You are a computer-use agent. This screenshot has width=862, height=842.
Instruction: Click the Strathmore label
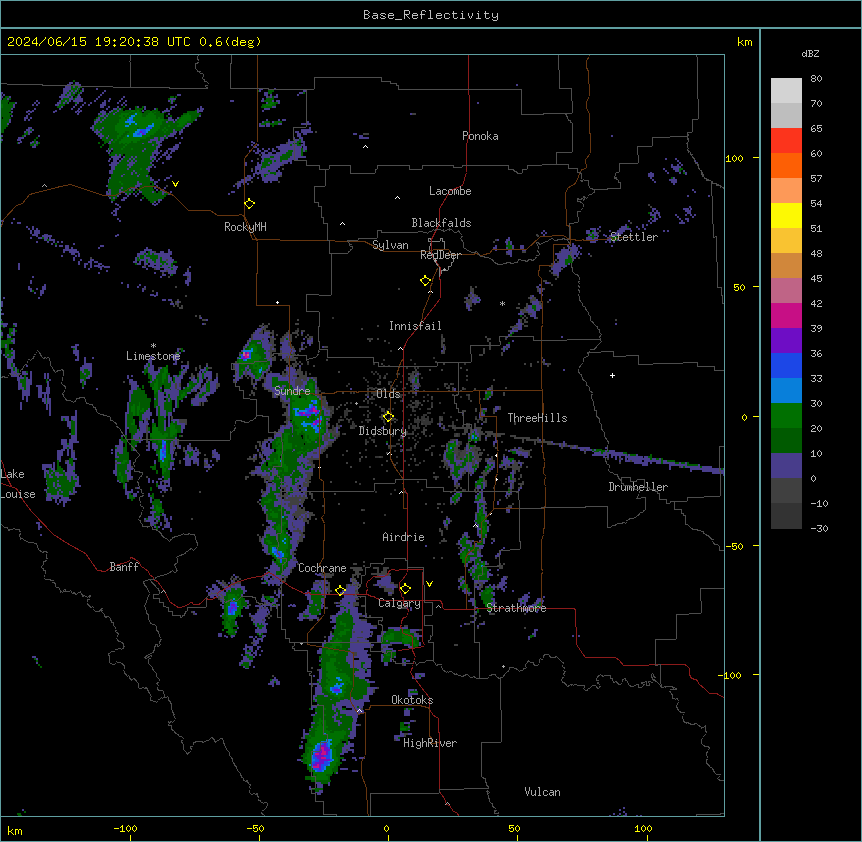coord(516,608)
